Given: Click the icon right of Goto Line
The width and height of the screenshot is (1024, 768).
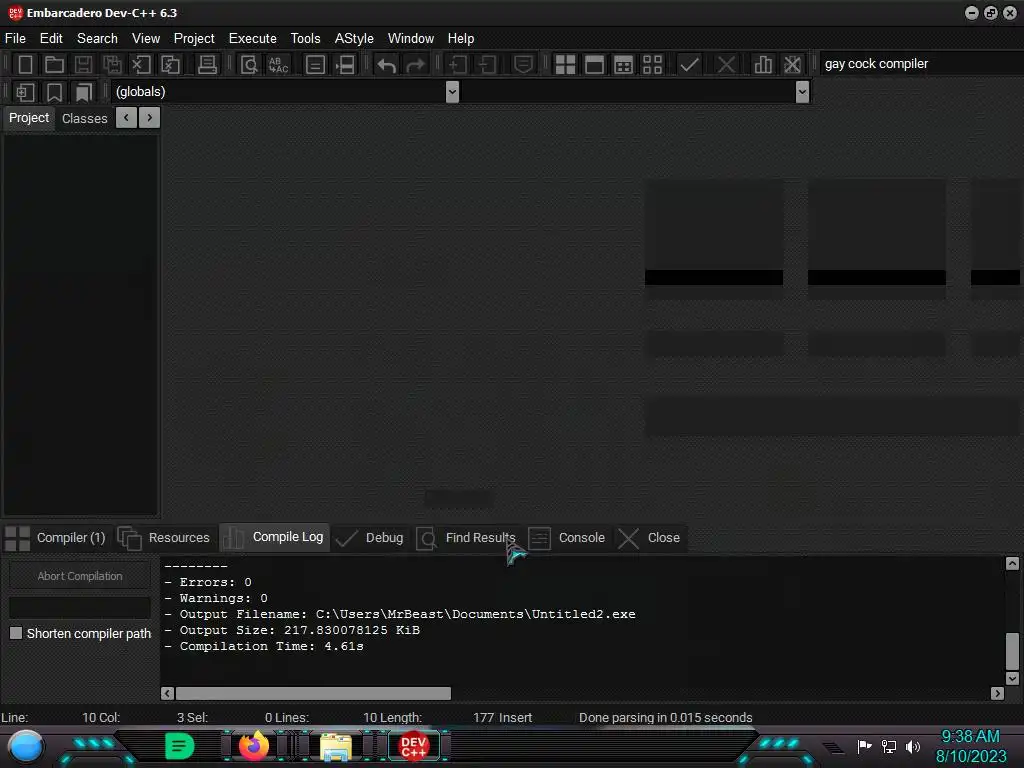Looking at the screenshot, I should [x=345, y=65].
